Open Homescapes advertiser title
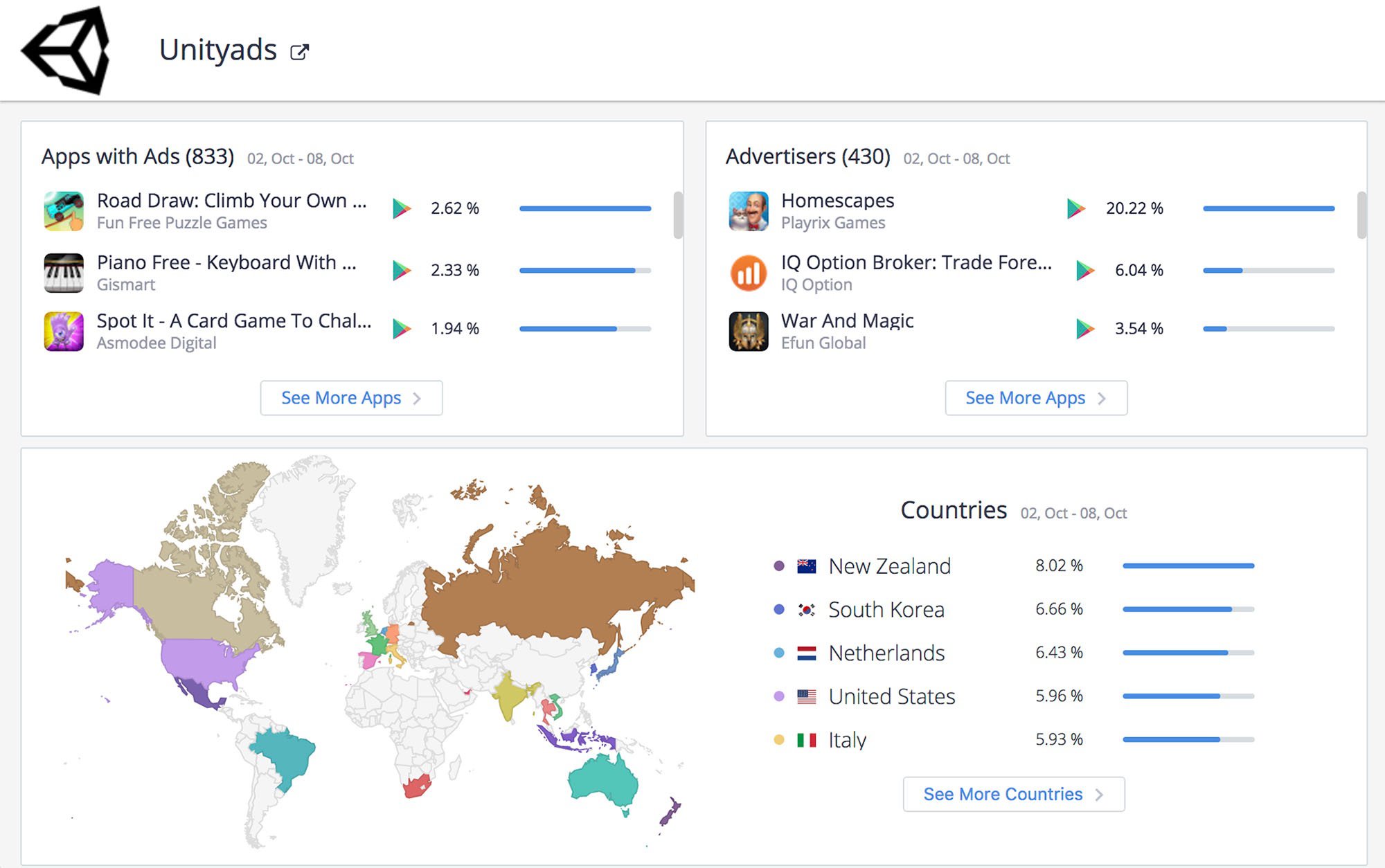 (838, 201)
